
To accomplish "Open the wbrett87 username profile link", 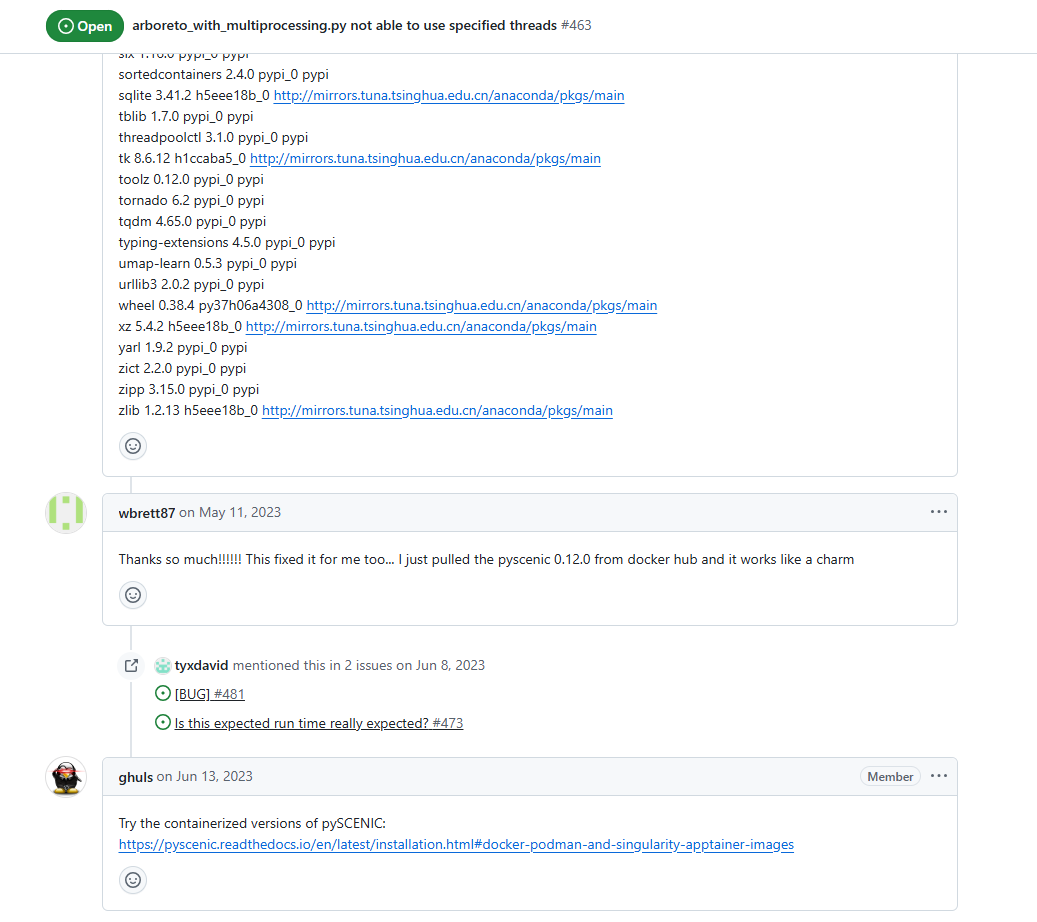I will [147, 513].
